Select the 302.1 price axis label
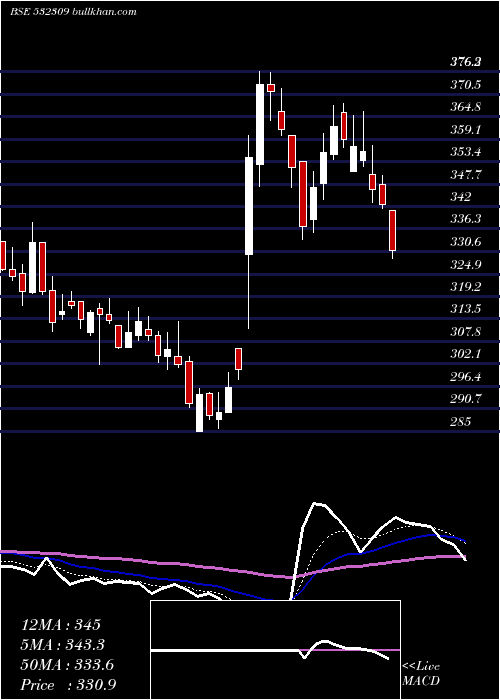Viewport: 500px width, 700px height. (465, 354)
